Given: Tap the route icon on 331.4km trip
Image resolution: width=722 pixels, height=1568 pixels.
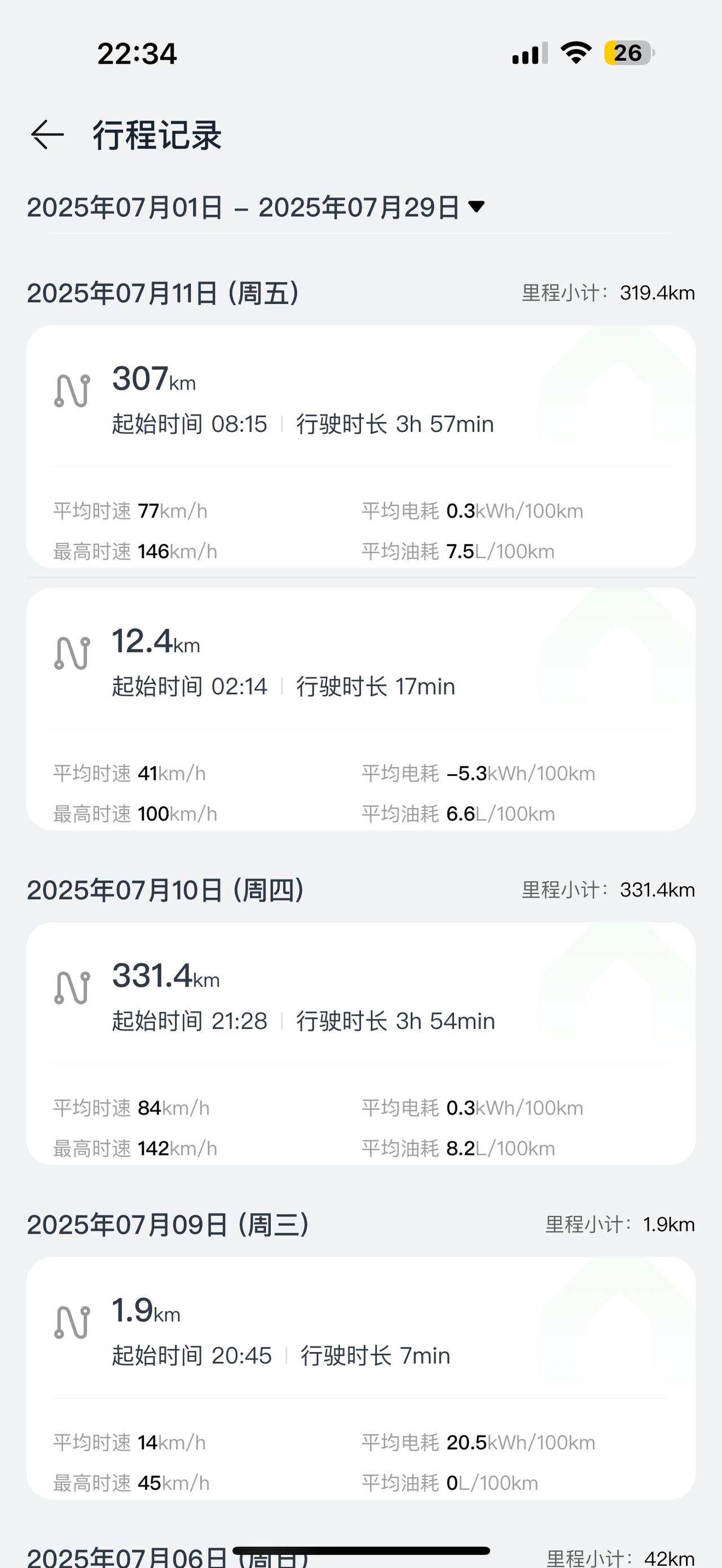Looking at the screenshot, I should (72, 987).
